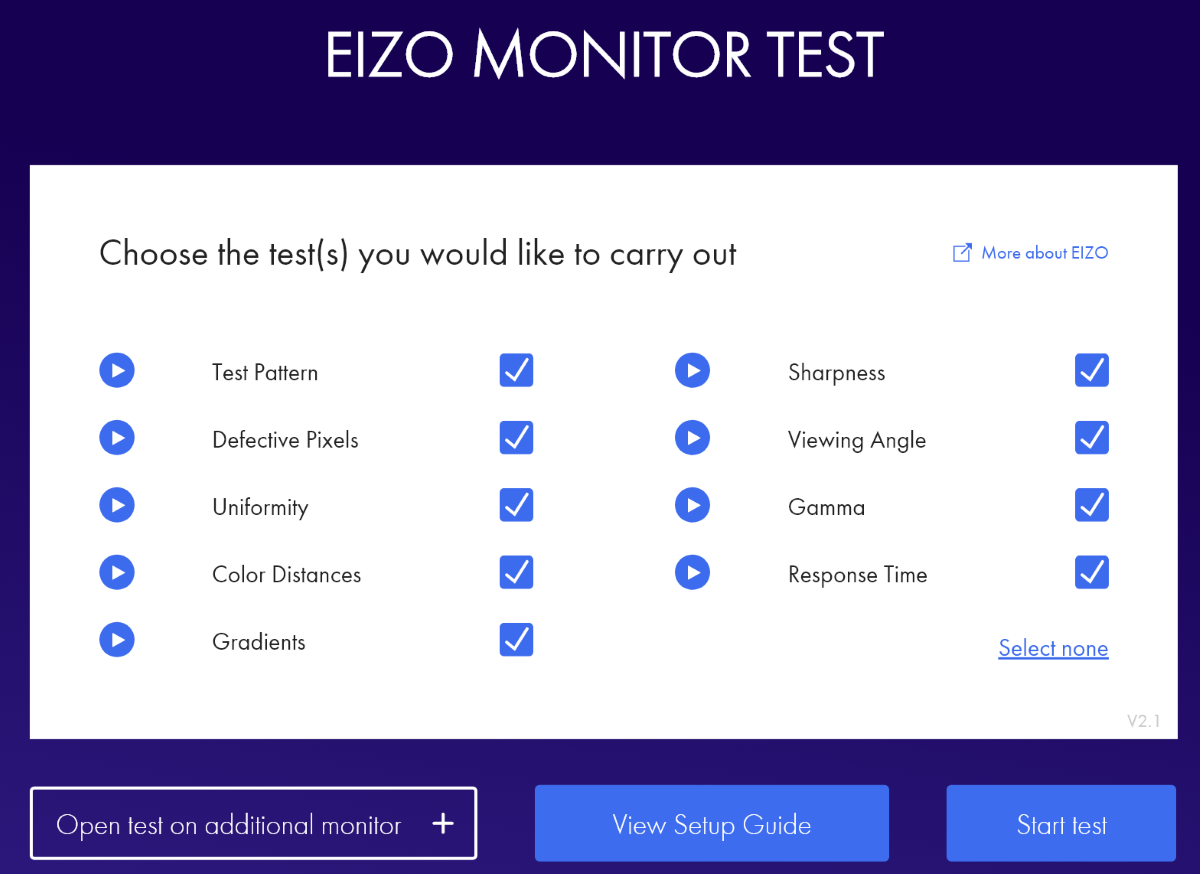Uncheck the Test Pattern checkbox
The height and width of the screenshot is (874, 1200).
pos(516,370)
